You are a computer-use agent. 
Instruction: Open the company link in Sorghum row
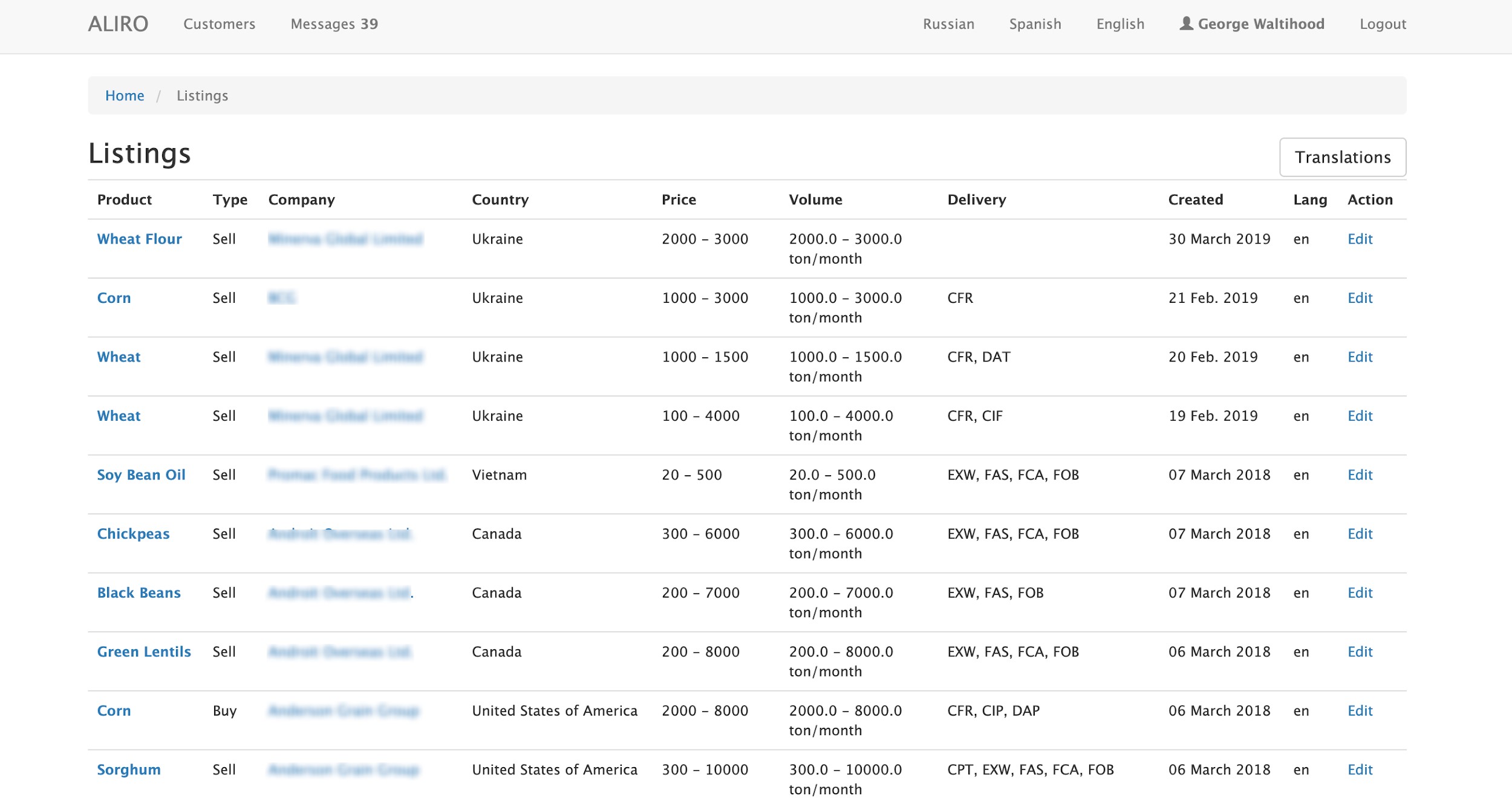pos(344,770)
